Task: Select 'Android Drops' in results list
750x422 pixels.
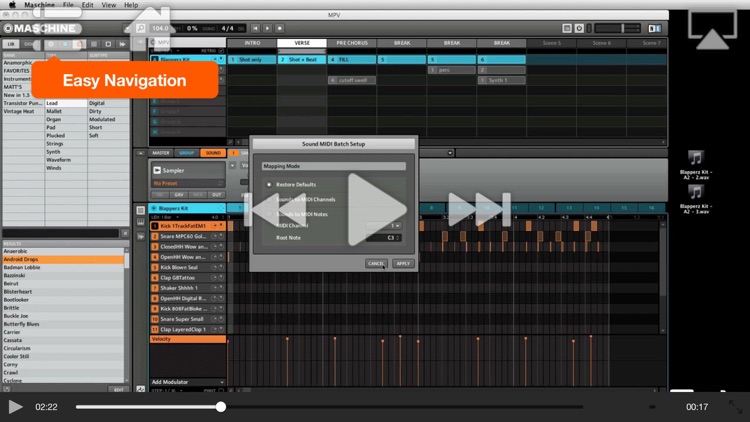Action: (63, 259)
